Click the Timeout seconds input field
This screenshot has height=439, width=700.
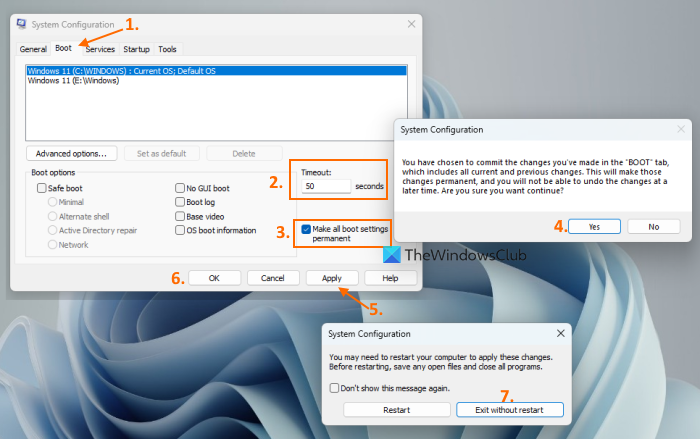[326, 186]
